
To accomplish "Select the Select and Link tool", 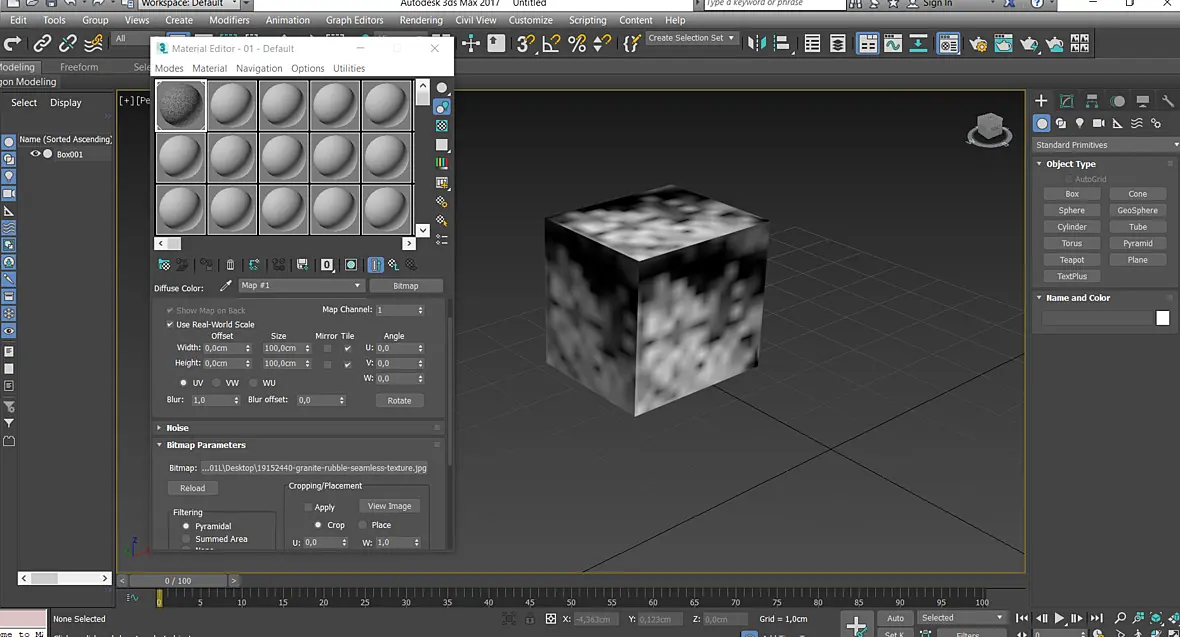I will point(42,44).
